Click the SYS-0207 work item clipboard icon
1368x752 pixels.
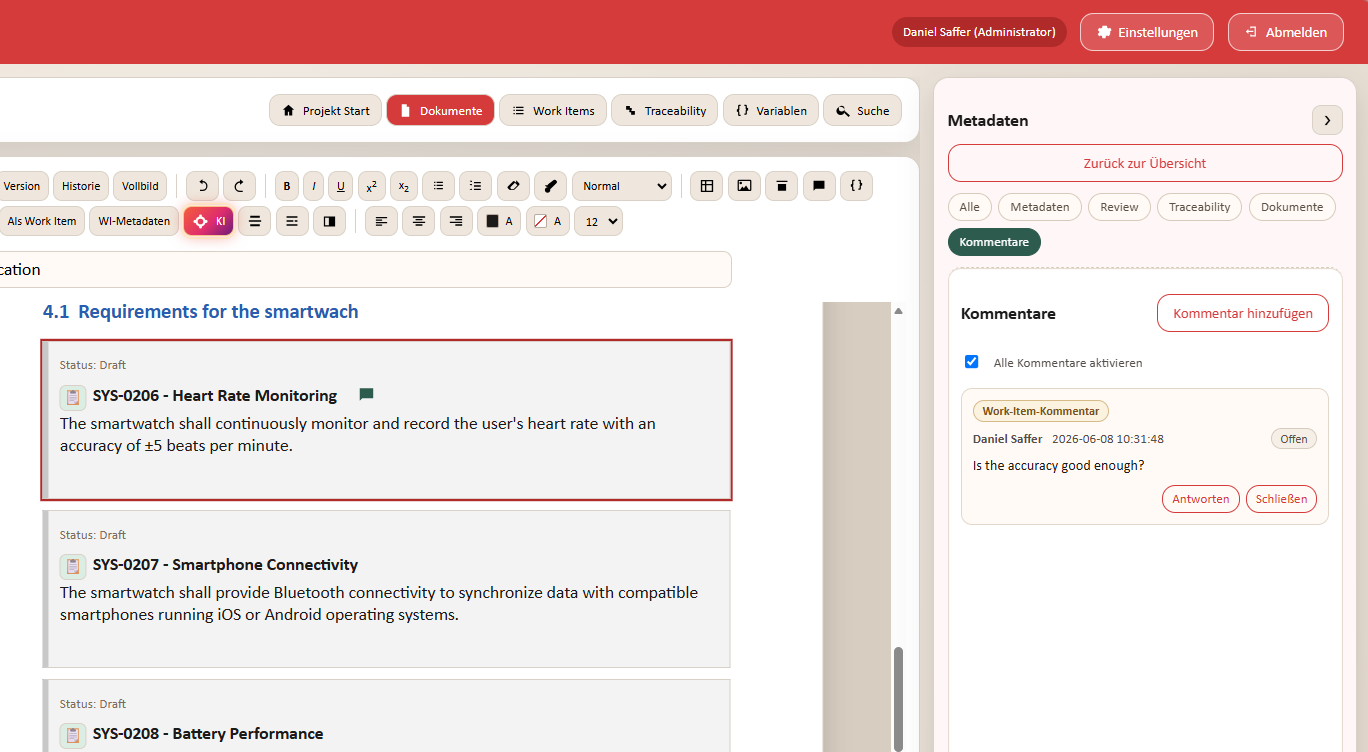[73, 566]
